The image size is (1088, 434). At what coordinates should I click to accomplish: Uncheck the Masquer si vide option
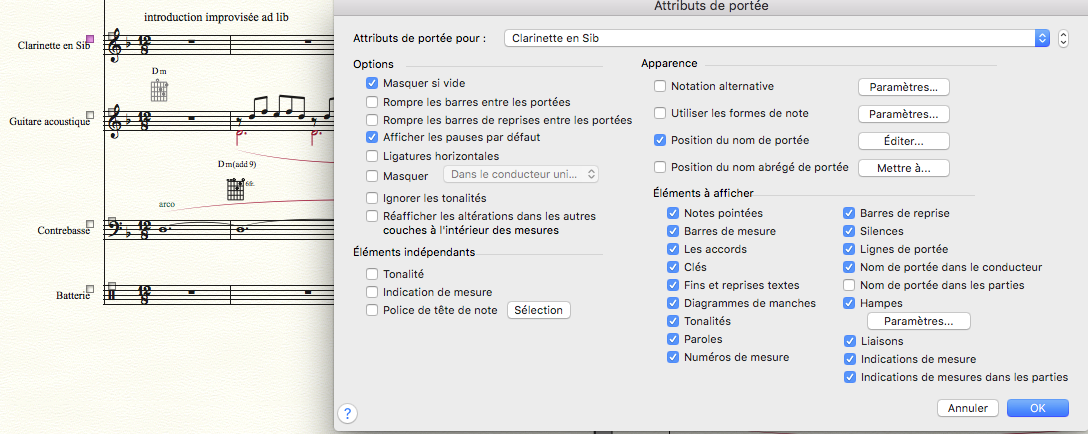click(372, 84)
